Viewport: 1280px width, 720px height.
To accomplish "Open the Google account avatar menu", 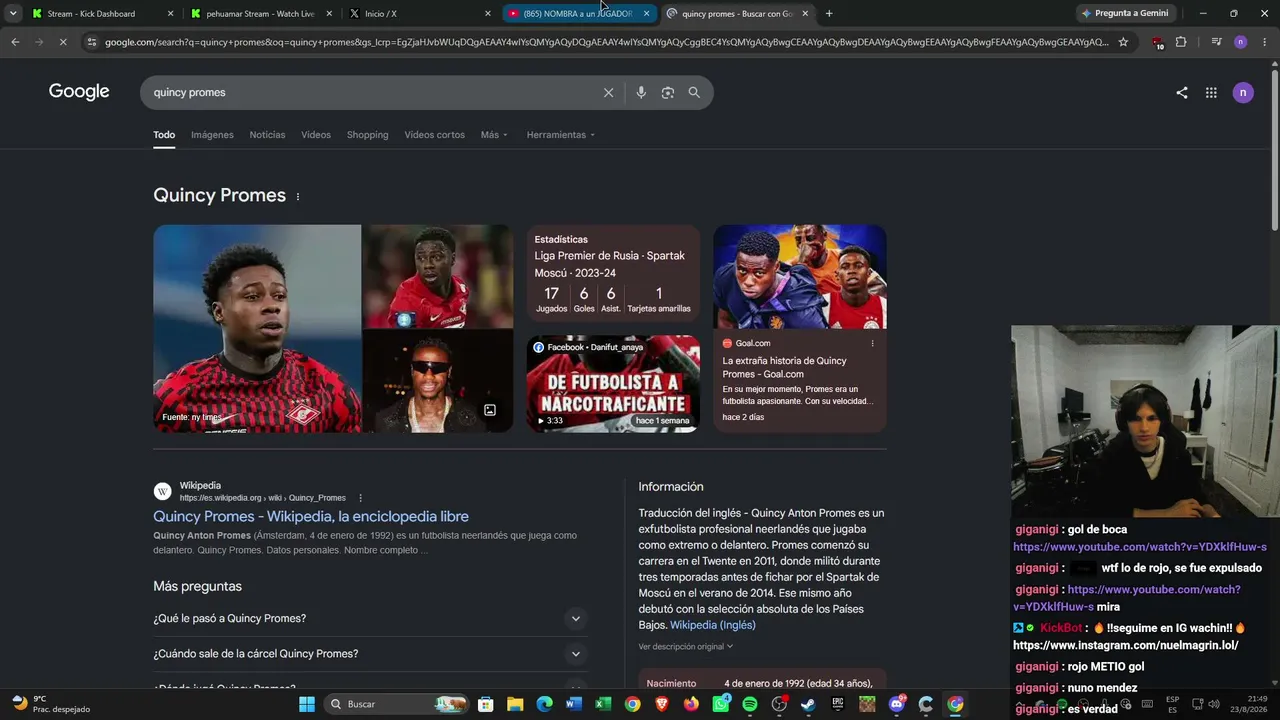I will point(1243,92).
